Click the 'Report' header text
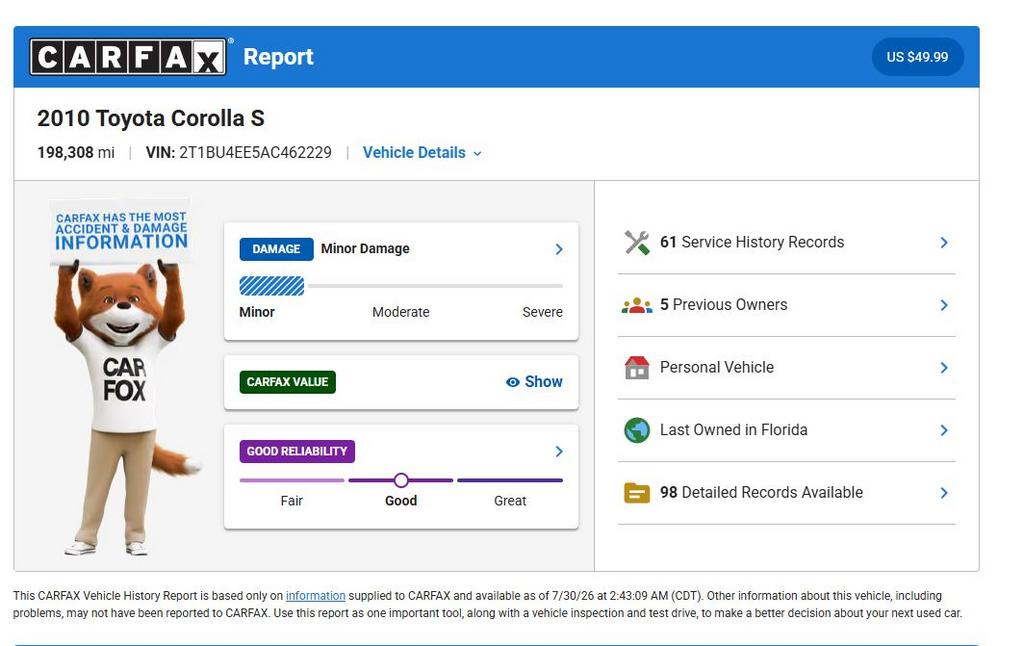Screen dimensions: 1024x646 278,57
